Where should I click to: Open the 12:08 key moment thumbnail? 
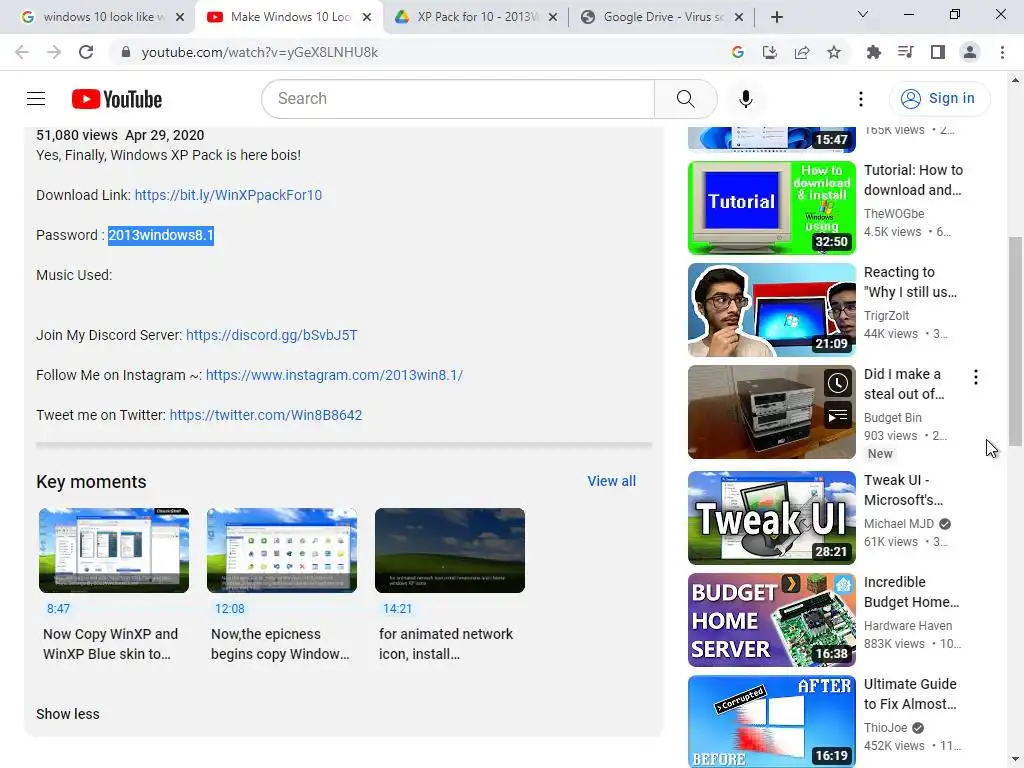click(282, 551)
